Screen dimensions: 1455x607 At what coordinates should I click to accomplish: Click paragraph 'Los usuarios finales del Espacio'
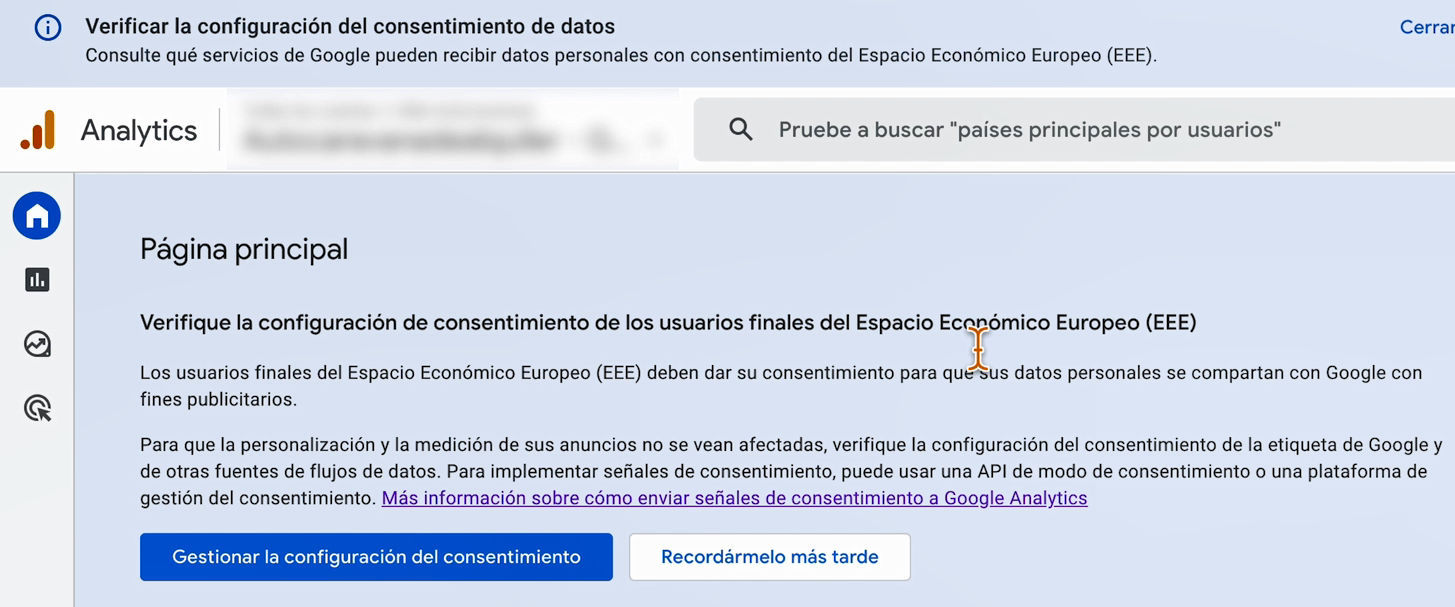pos(781,386)
